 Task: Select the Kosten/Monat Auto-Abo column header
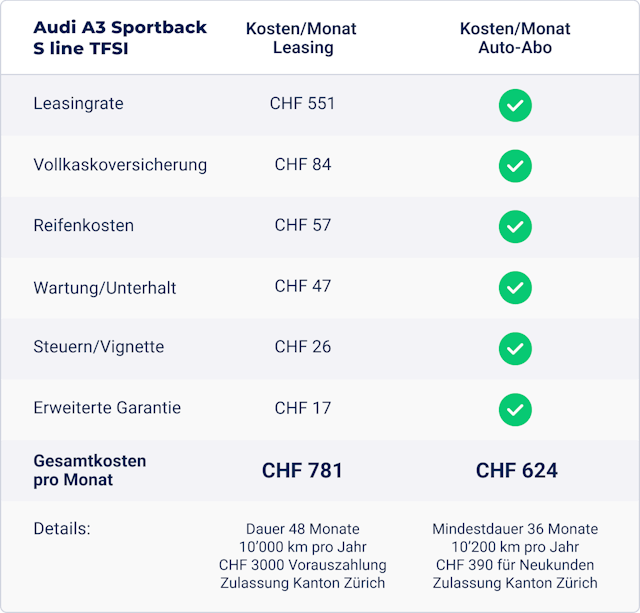pyautogui.click(x=515, y=38)
